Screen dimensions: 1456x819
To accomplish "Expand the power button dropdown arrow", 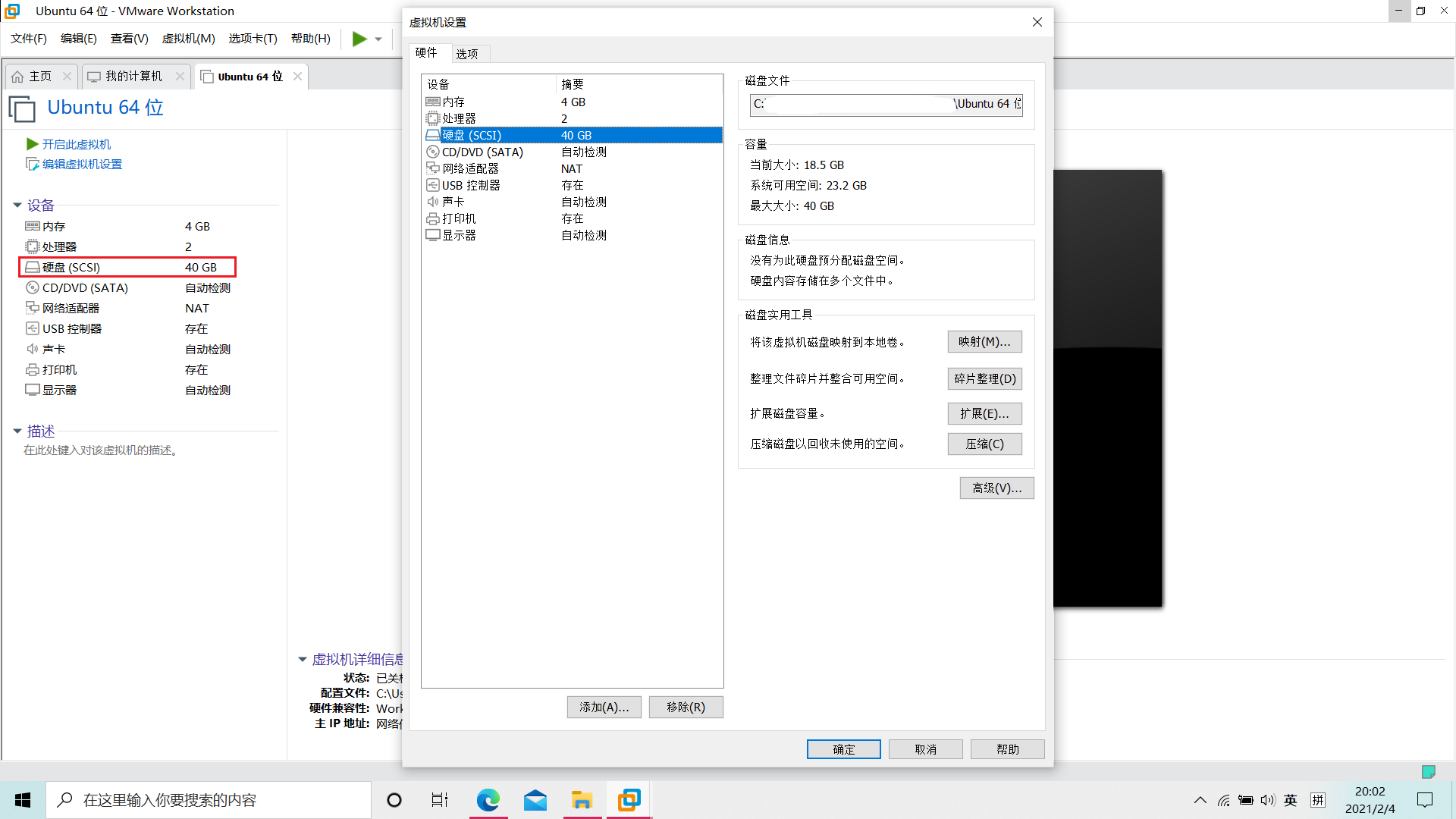I will [x=377, y=39].
